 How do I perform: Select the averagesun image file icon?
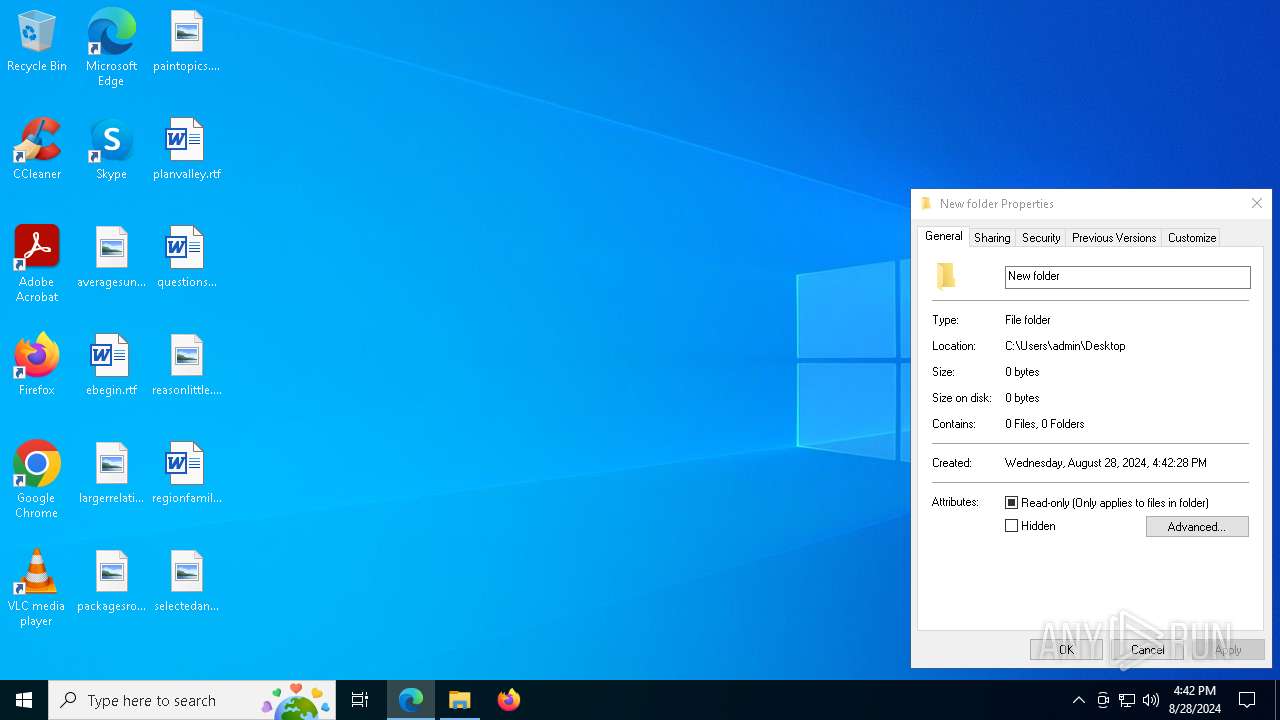111,258
